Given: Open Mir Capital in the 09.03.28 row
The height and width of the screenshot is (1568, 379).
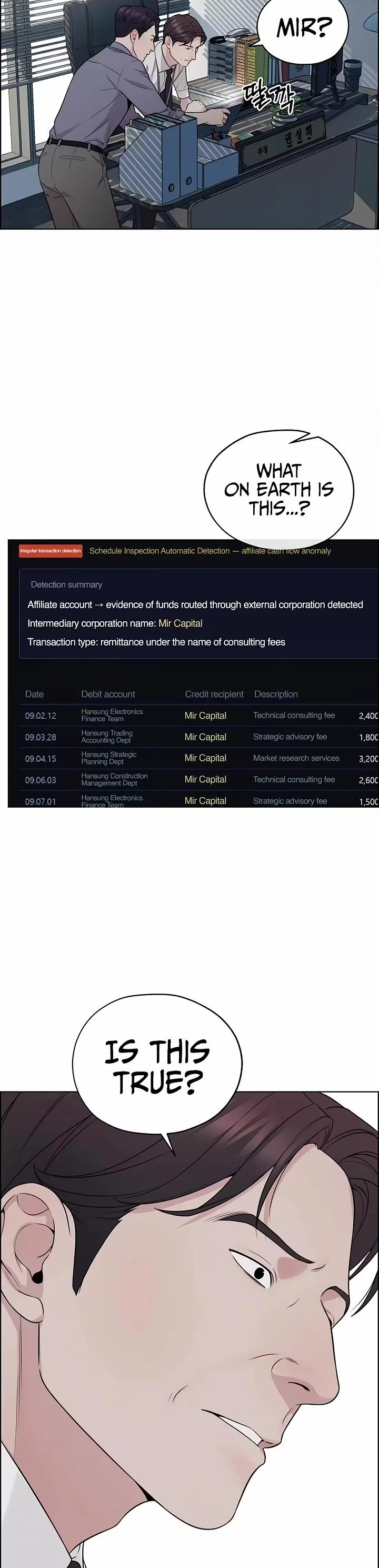Looking at the screenshot, I should pos(205,737).
